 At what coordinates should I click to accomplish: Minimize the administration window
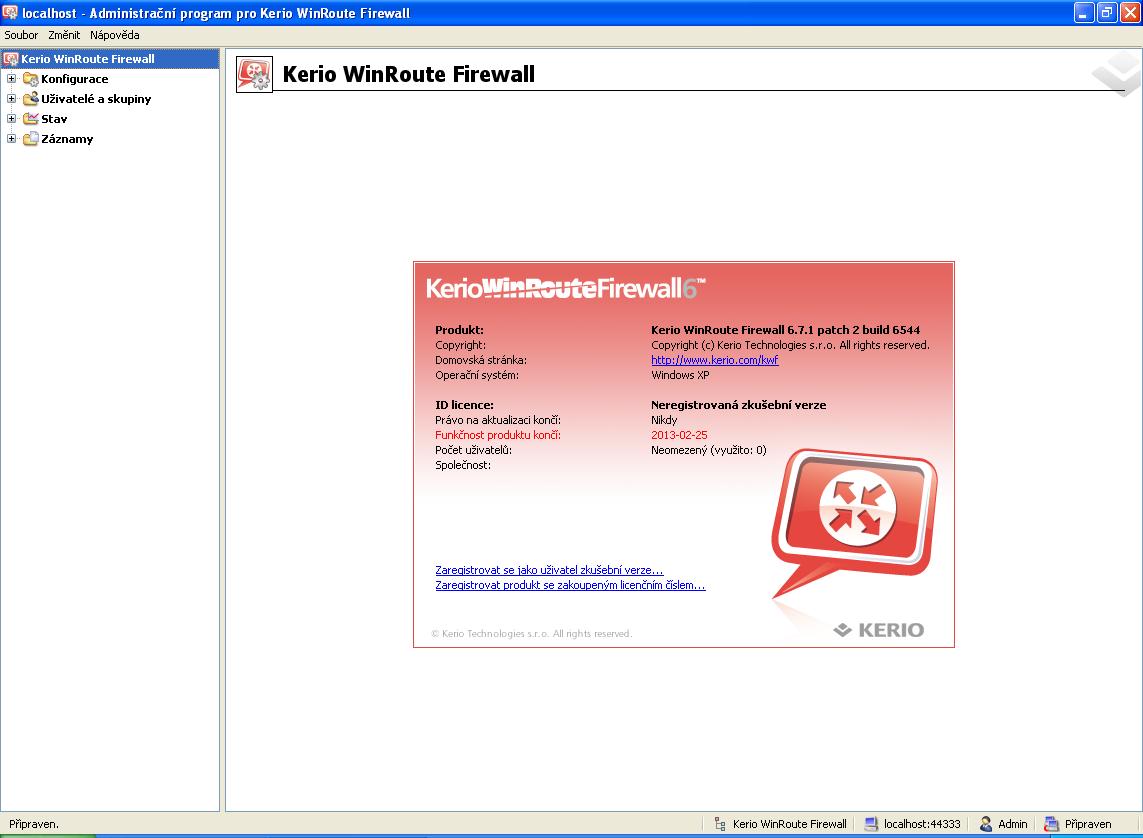(1084, 12)
